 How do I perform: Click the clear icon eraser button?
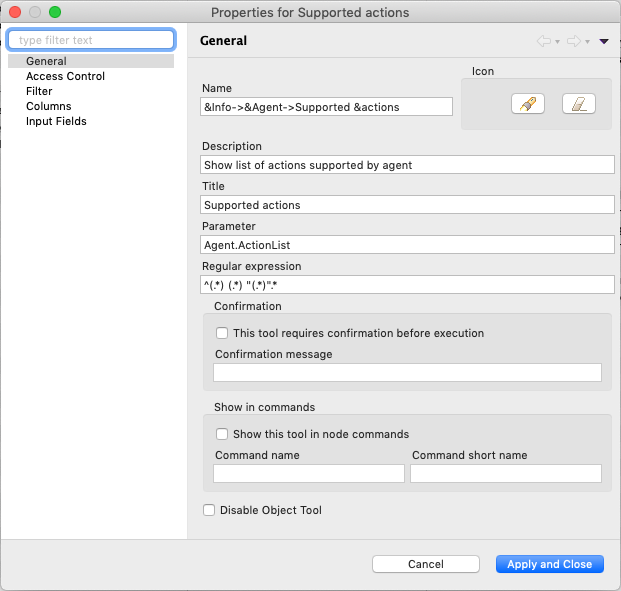578,104
